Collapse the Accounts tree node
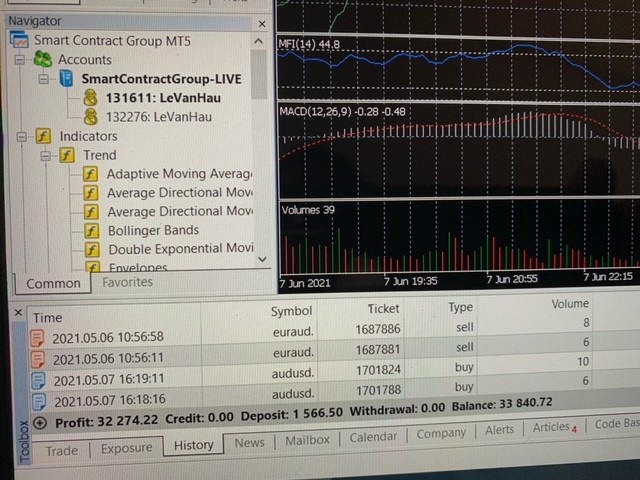 pyautogui.click(x=19, y=60)
